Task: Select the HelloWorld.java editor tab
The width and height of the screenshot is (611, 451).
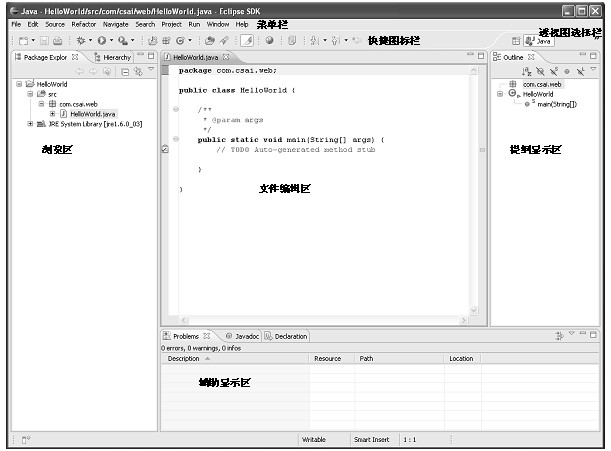Action: tap(195, 57)
